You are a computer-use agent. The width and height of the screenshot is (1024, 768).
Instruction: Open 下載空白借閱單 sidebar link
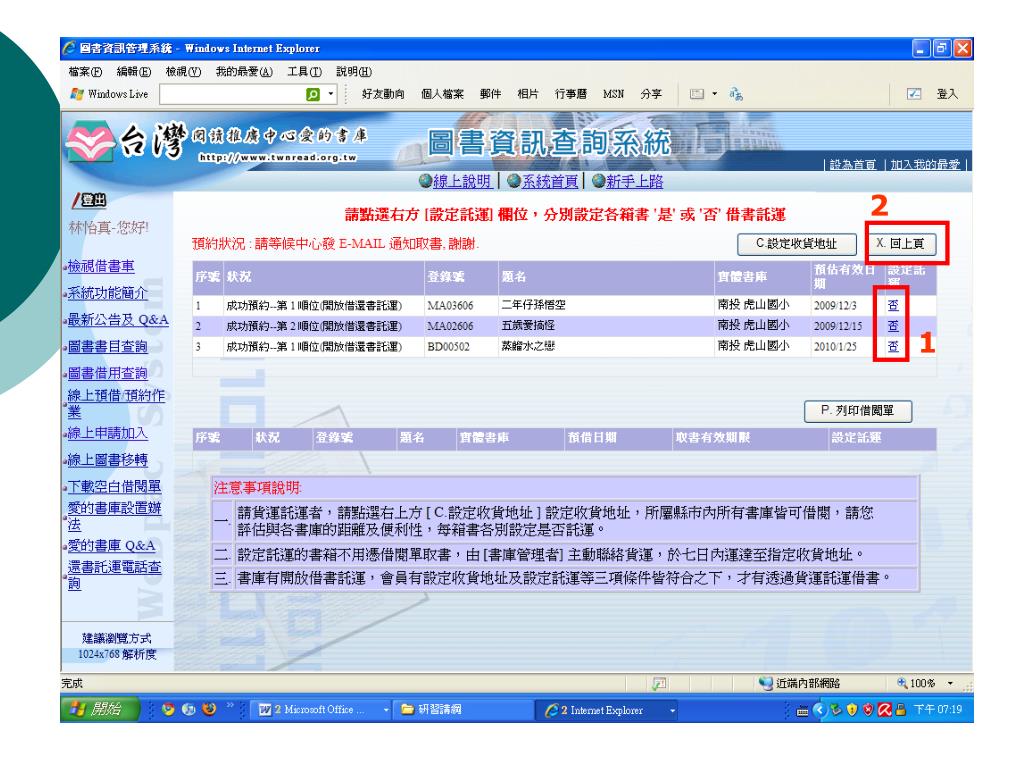114,487
